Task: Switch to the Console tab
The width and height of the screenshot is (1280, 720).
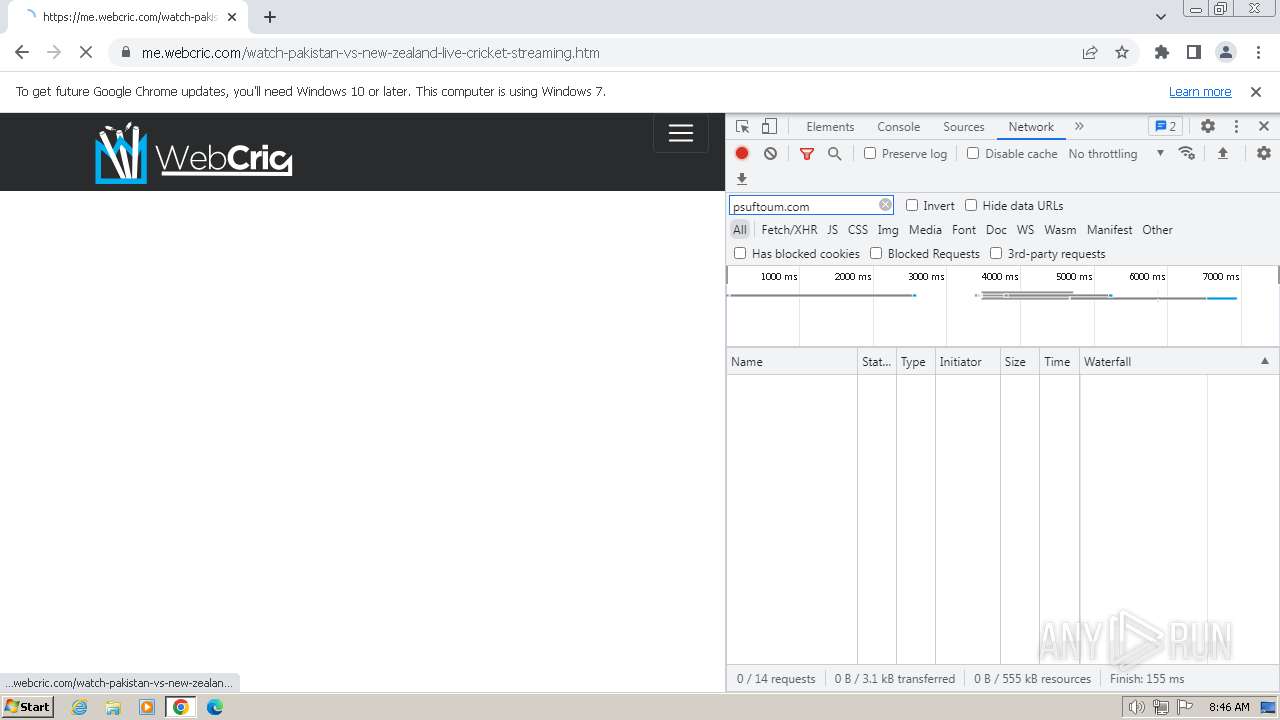Action: pos(898,127)
